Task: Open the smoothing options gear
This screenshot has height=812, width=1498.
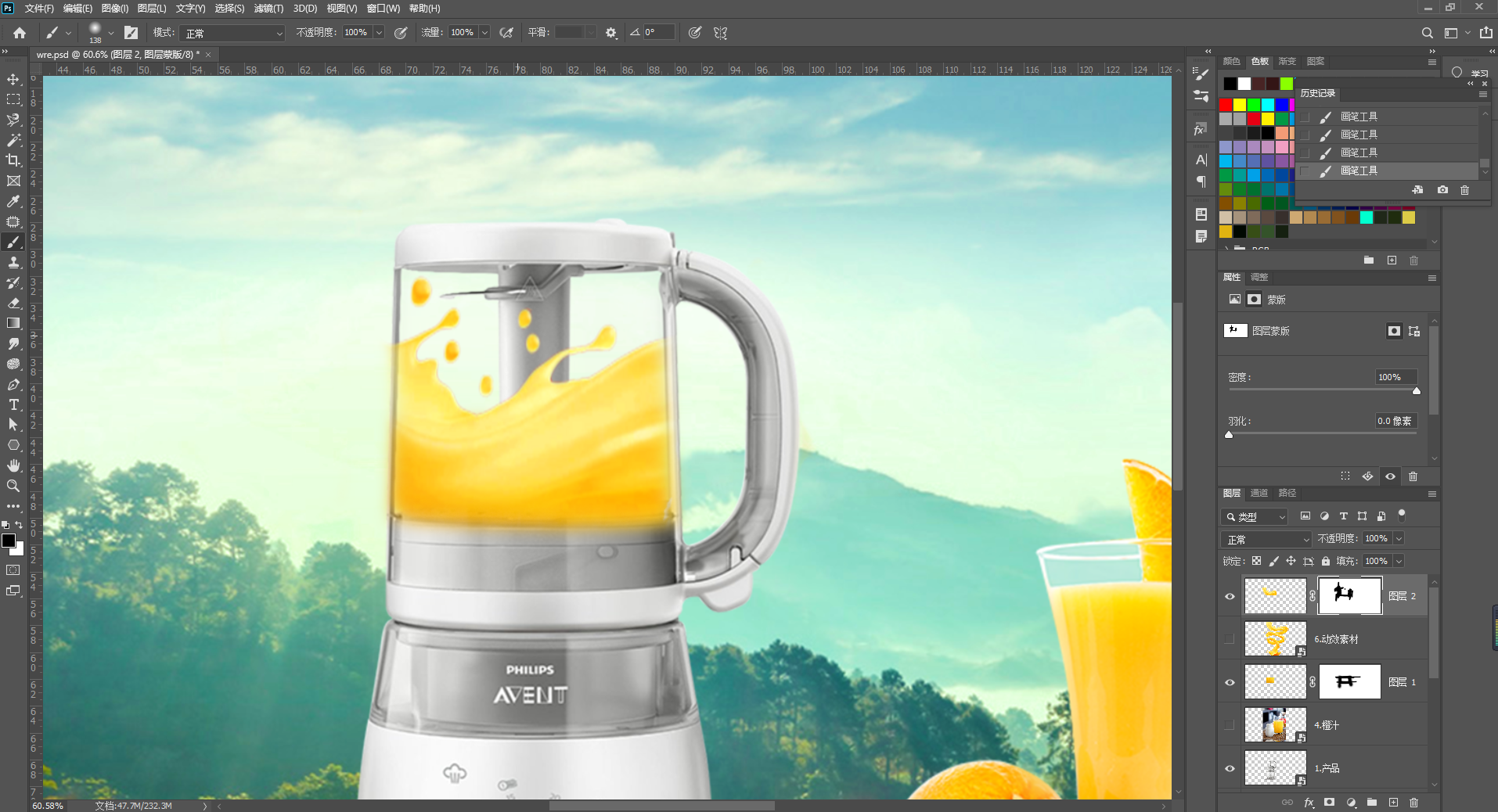Action: point(611,33)
